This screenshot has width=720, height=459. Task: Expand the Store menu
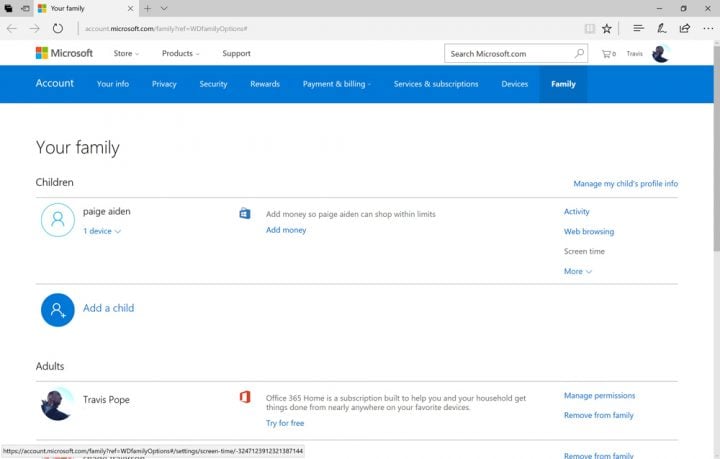point(126,53)
